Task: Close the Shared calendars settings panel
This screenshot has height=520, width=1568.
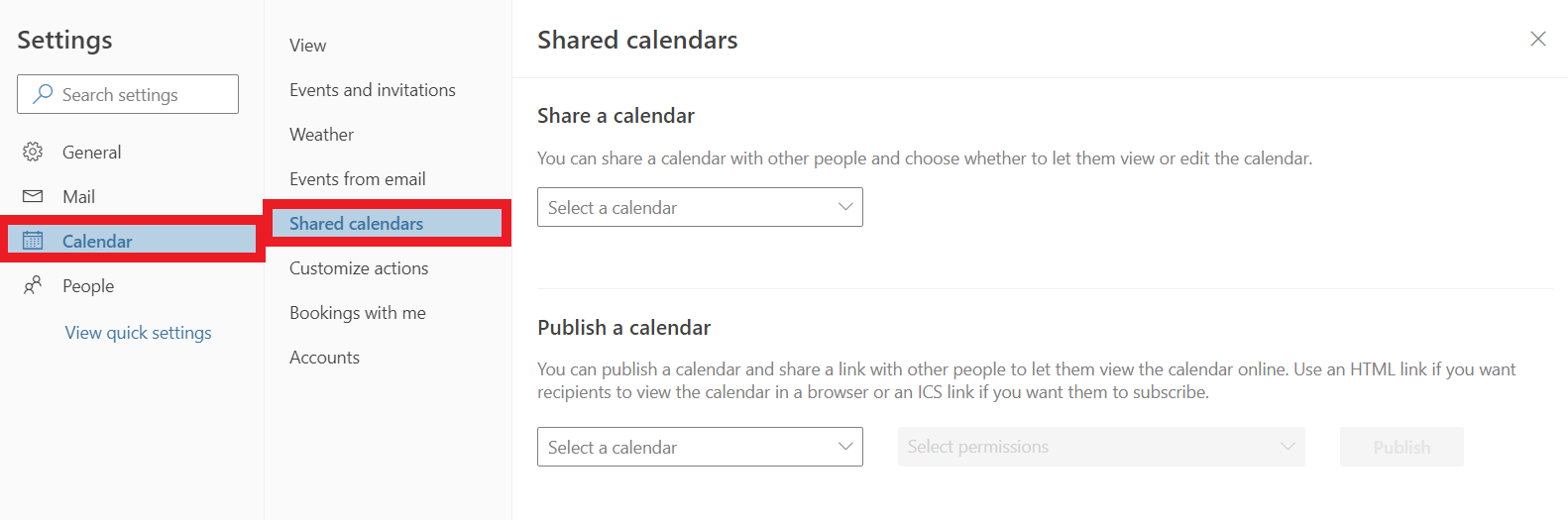Action: click(x=1538, y=39)
